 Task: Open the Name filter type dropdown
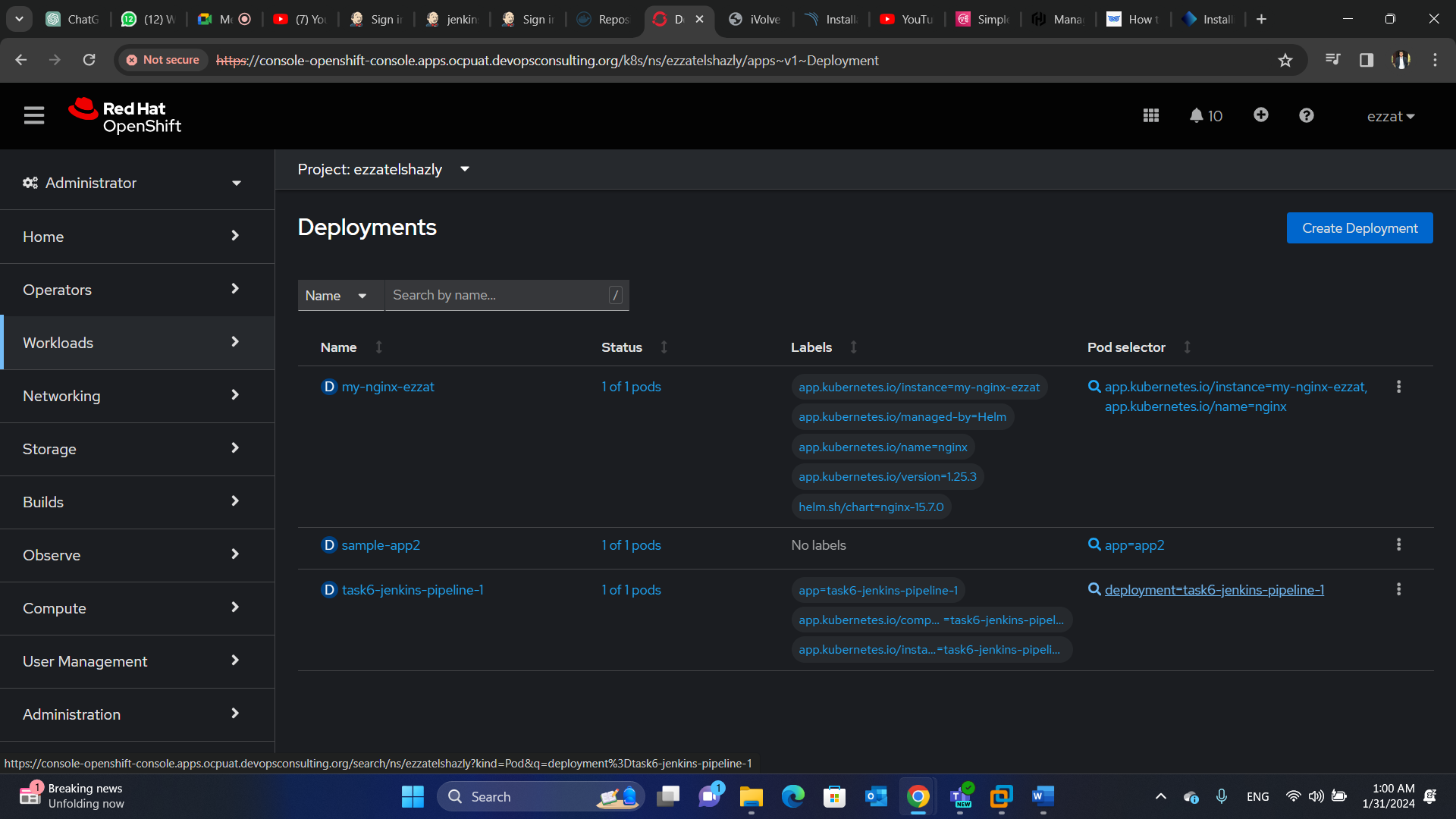[336, 296]
